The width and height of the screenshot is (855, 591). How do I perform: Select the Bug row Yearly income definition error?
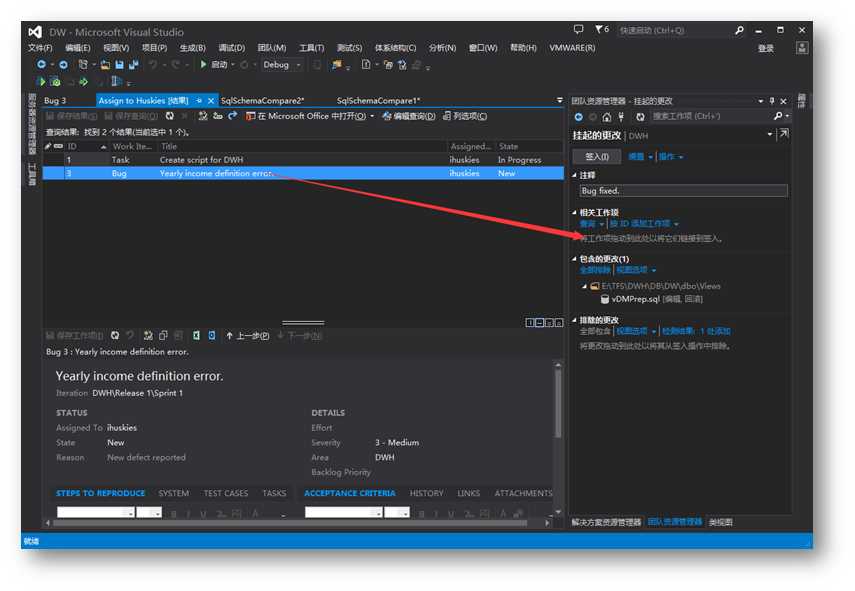303,173
